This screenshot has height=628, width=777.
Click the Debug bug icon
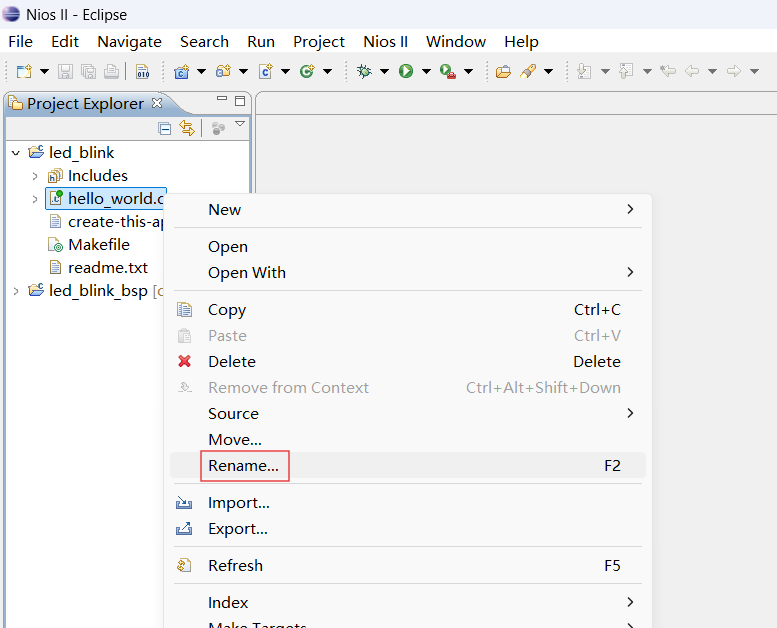coord(364,71)
